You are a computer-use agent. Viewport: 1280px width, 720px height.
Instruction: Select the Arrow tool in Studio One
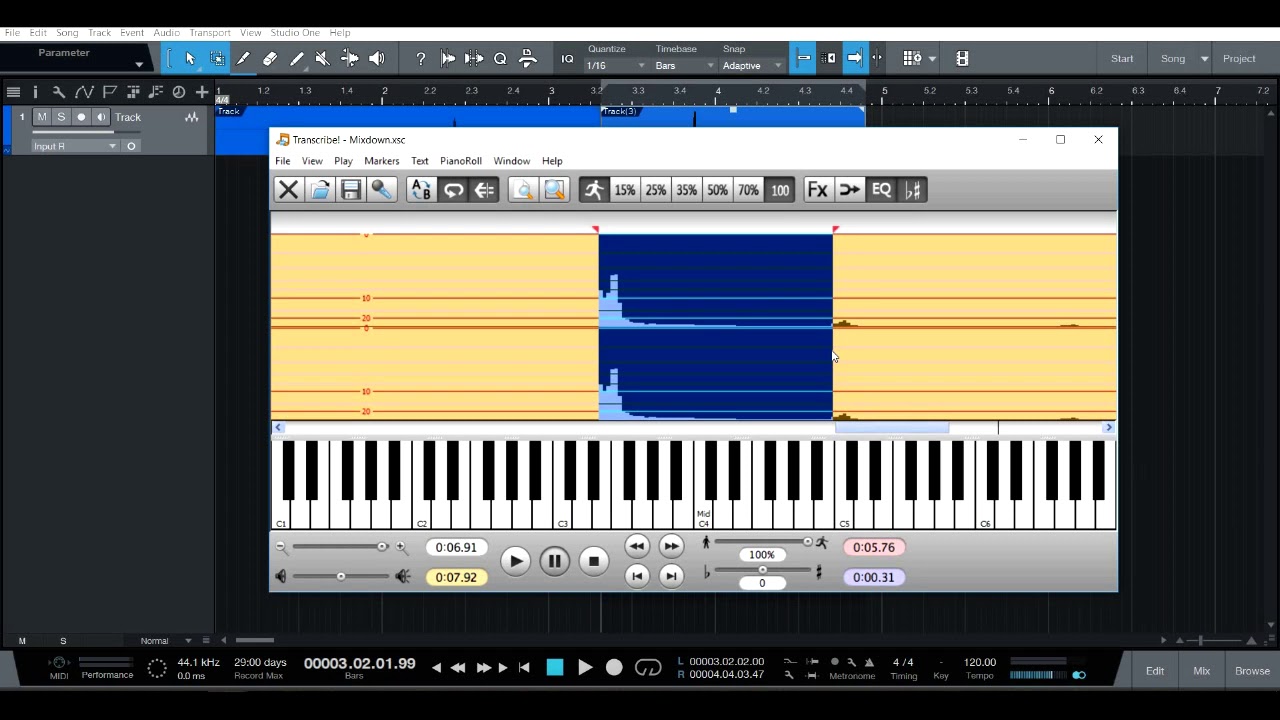click(190, 59)
